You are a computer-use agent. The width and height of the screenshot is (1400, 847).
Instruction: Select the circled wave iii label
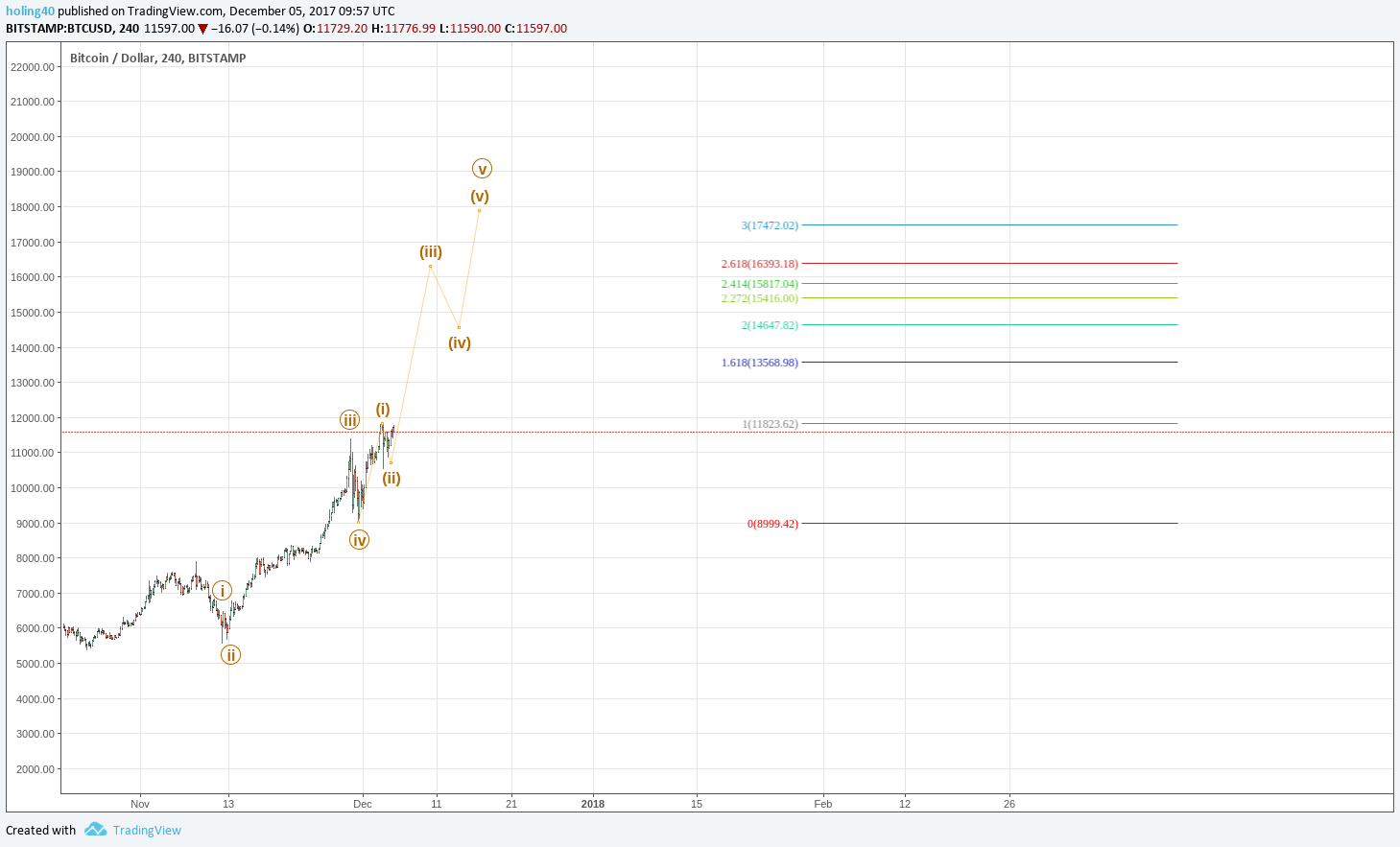pos(350,420)
